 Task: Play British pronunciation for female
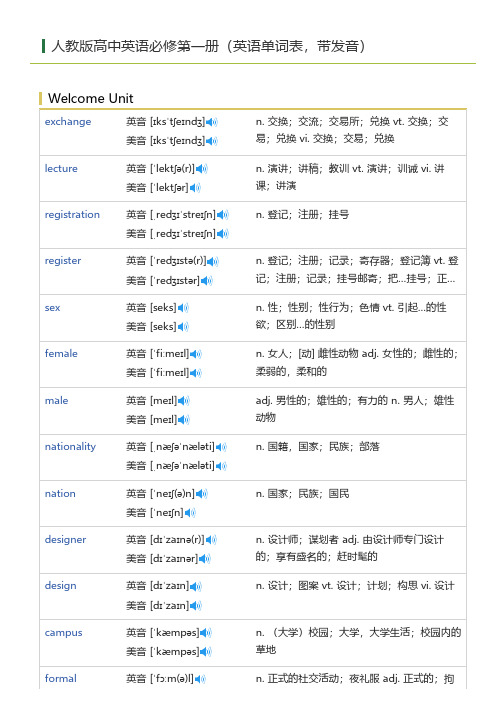(x=196, y=354)
